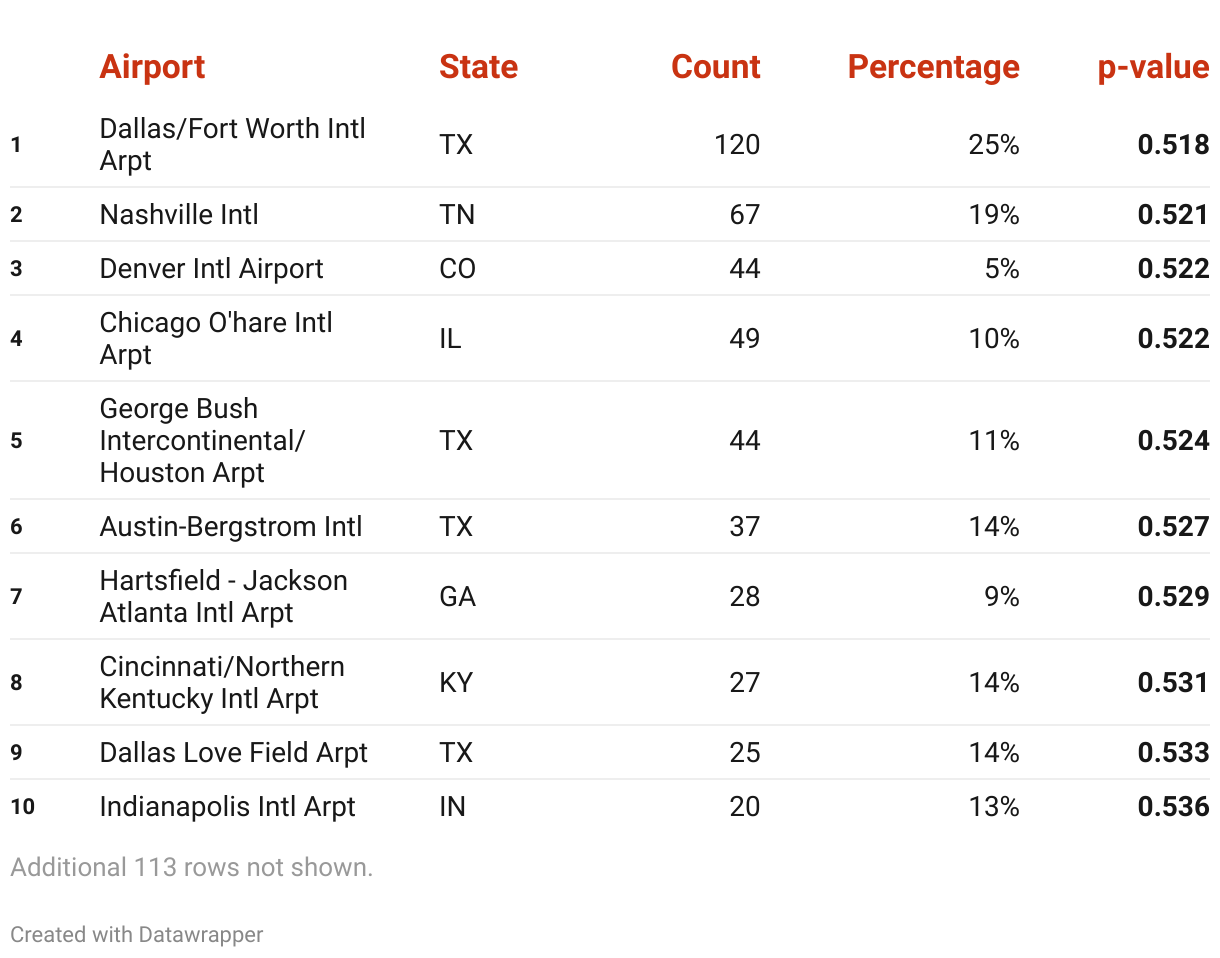This screenshot has width=1220, height=958.
Task: Select Denver Intl Airport row name
Action: point(211,269)
